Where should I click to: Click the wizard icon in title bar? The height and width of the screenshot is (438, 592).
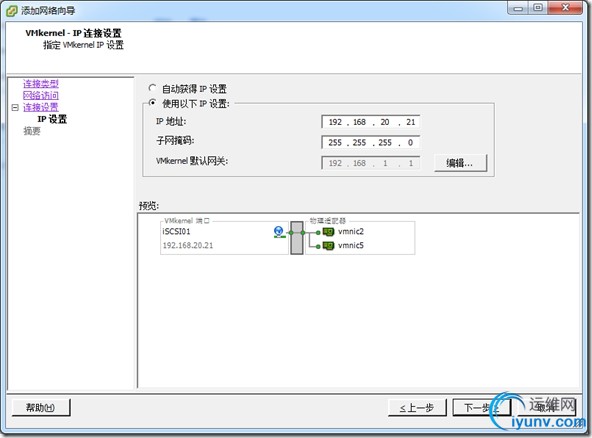click(x=12, y=11)
